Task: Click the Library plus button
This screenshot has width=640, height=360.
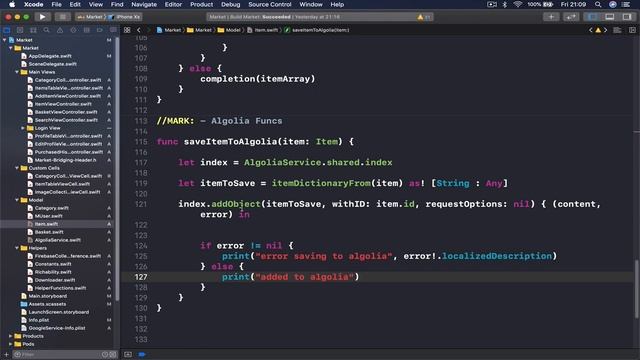Action: tap(551, 17)
